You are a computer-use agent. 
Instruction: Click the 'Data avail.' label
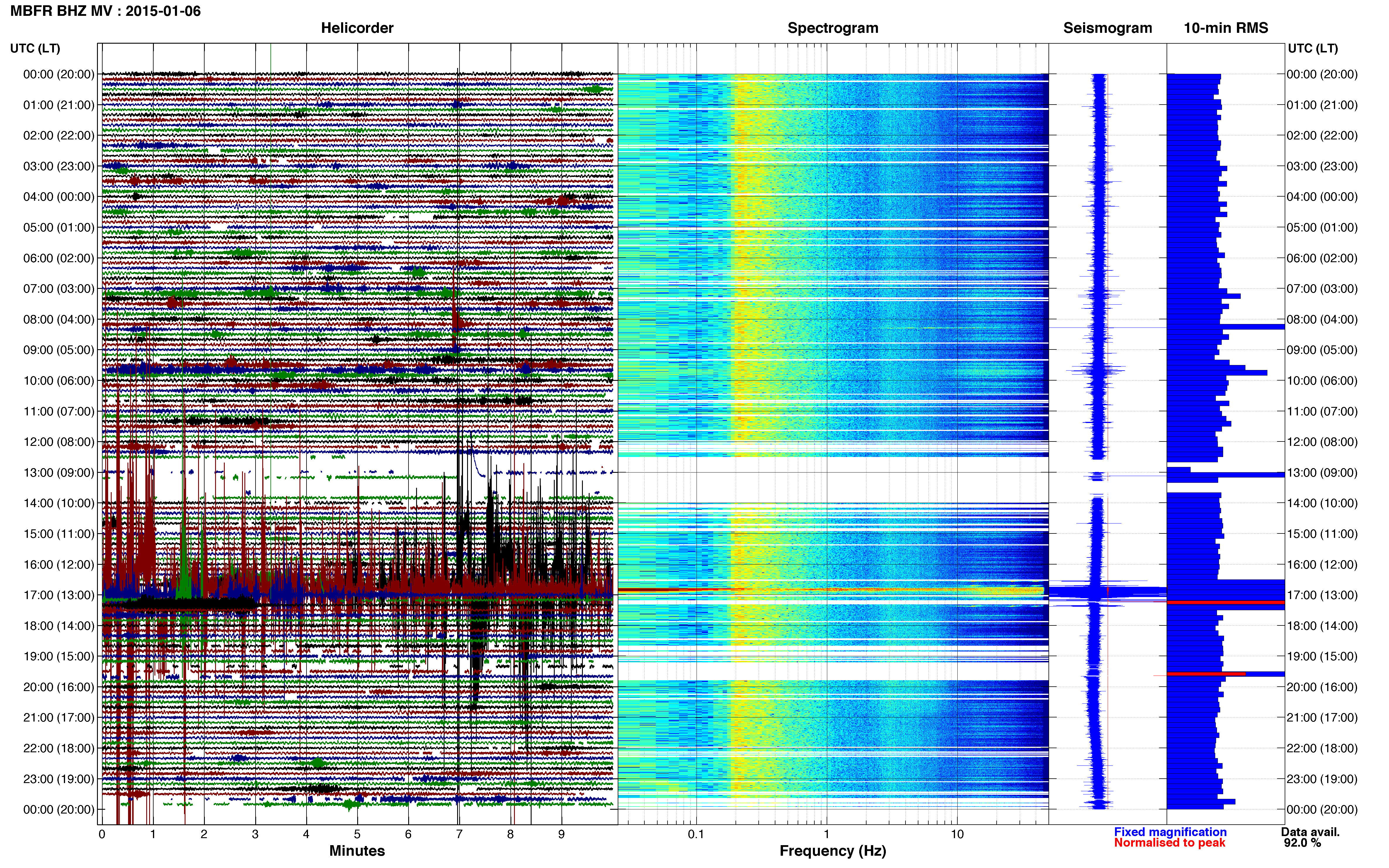(1310, 832)
